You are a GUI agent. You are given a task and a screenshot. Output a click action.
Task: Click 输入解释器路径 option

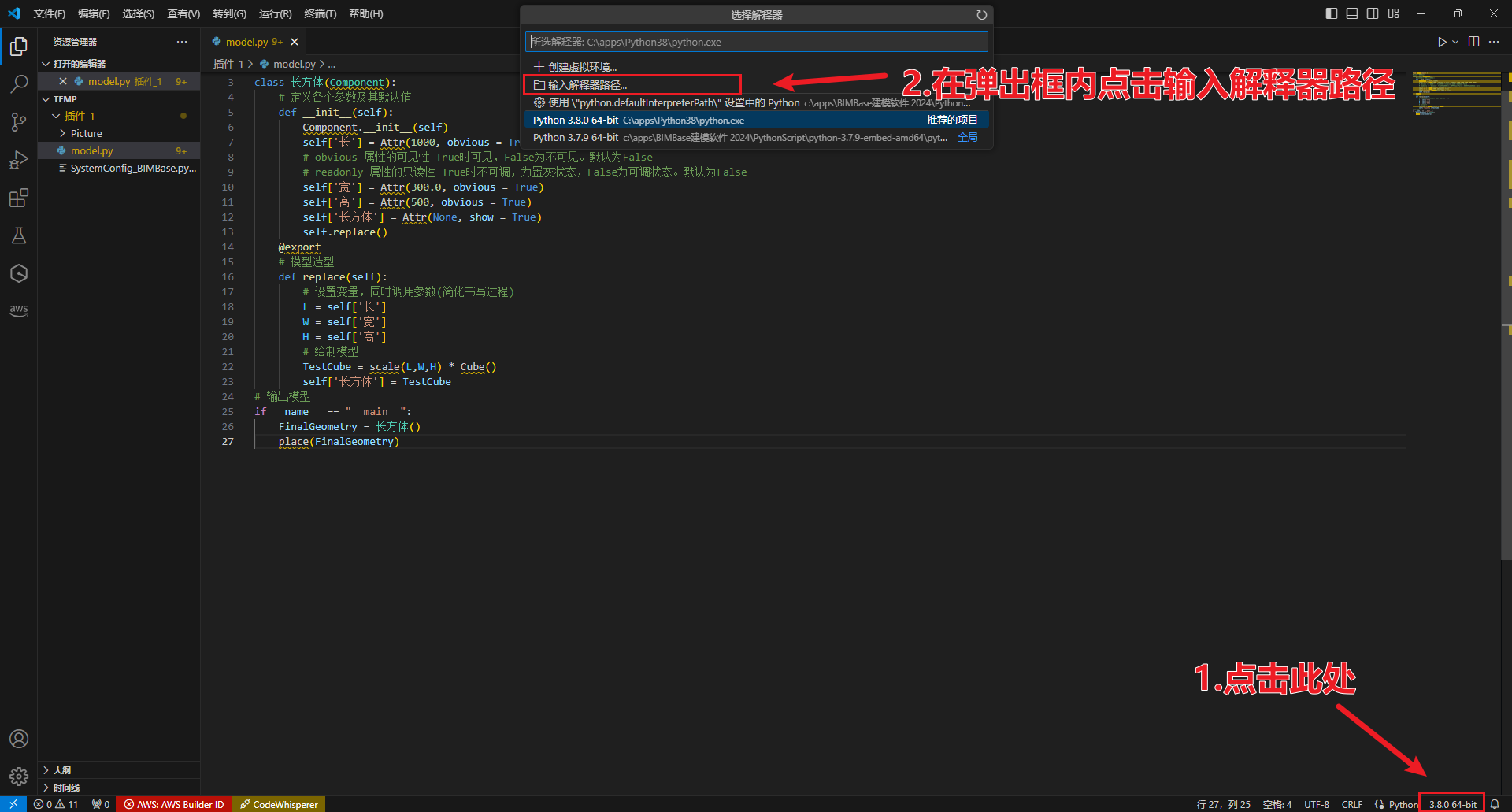(587, 85)
